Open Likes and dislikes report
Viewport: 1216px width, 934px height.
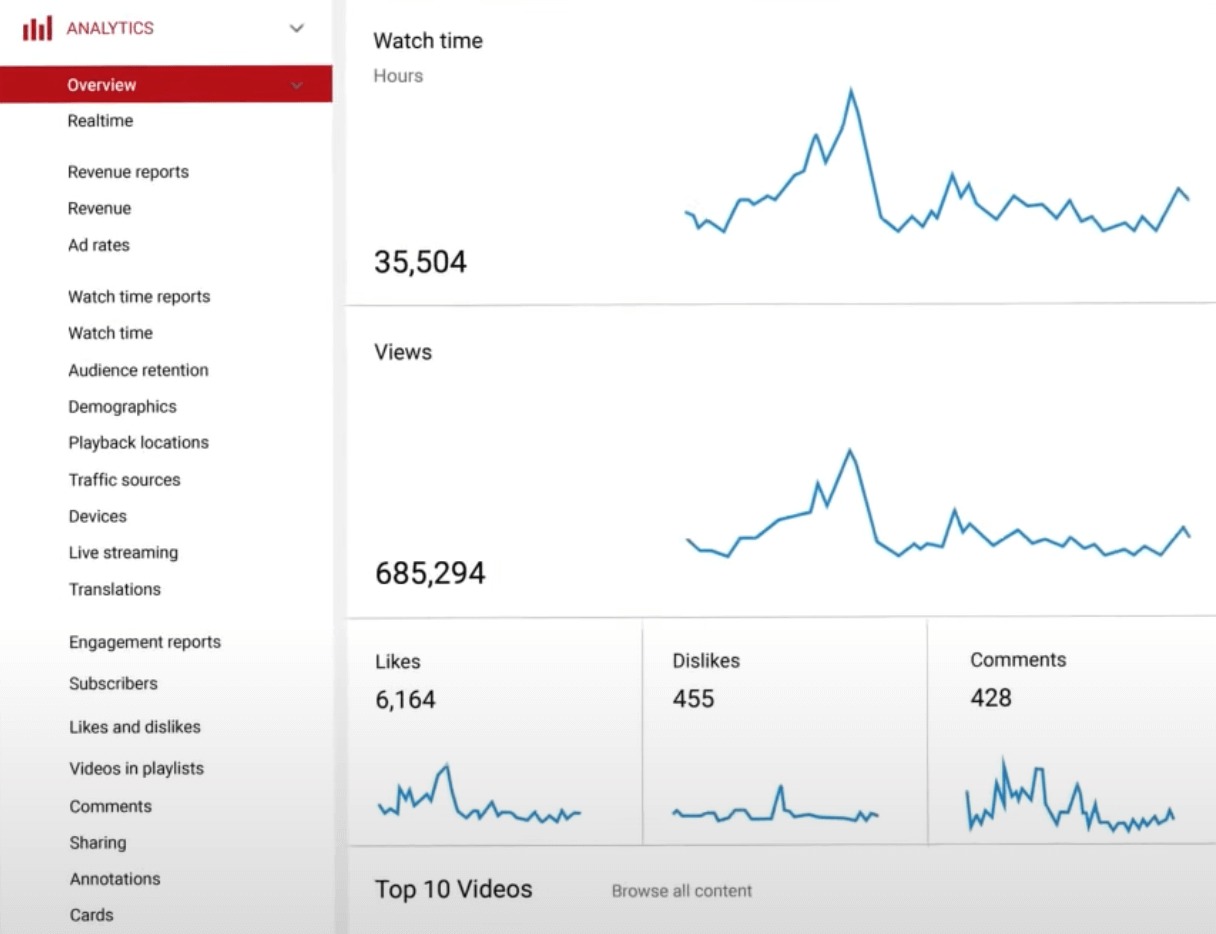click(x=135, y=727)
